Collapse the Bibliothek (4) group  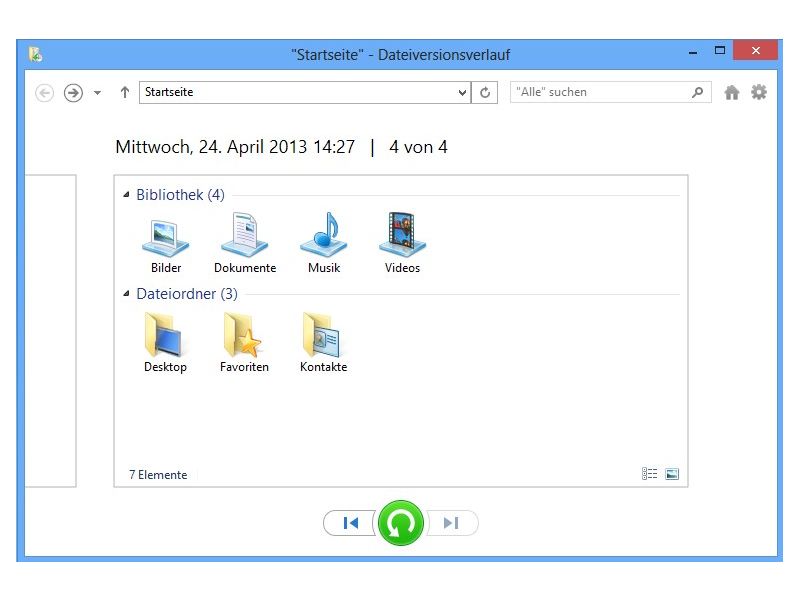pyautogui.click(x=126, y=194)
